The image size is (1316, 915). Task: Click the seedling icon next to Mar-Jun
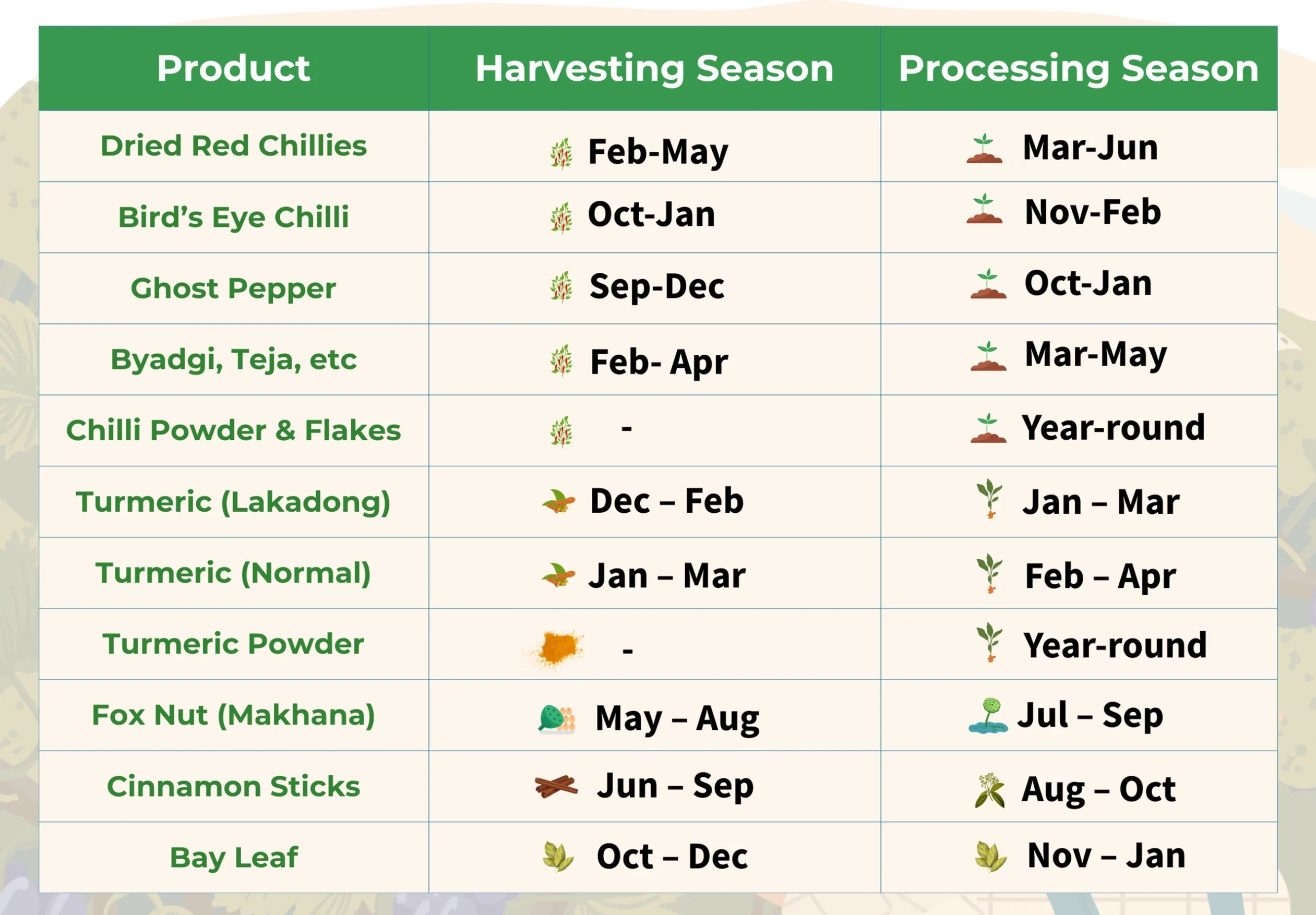[x=984, y=148]
